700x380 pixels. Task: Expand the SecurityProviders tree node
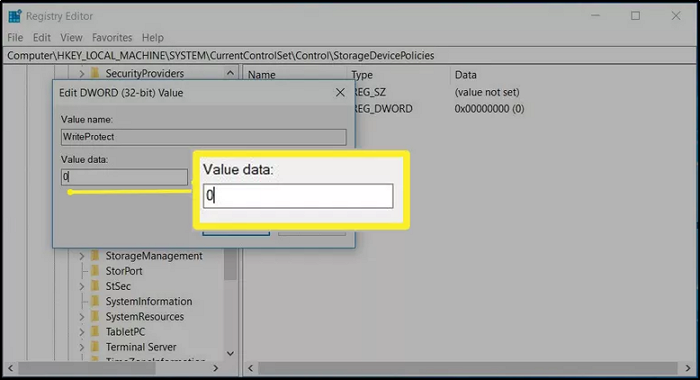[82, 73]
